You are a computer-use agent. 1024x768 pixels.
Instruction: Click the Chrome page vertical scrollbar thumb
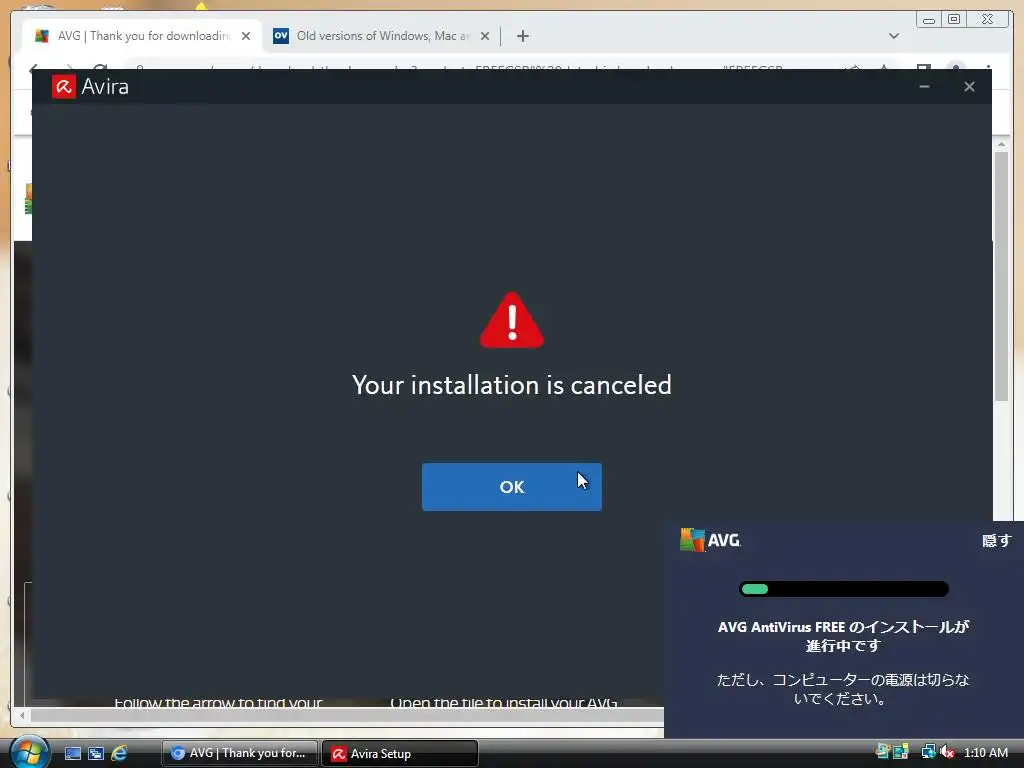[1001, 276]
